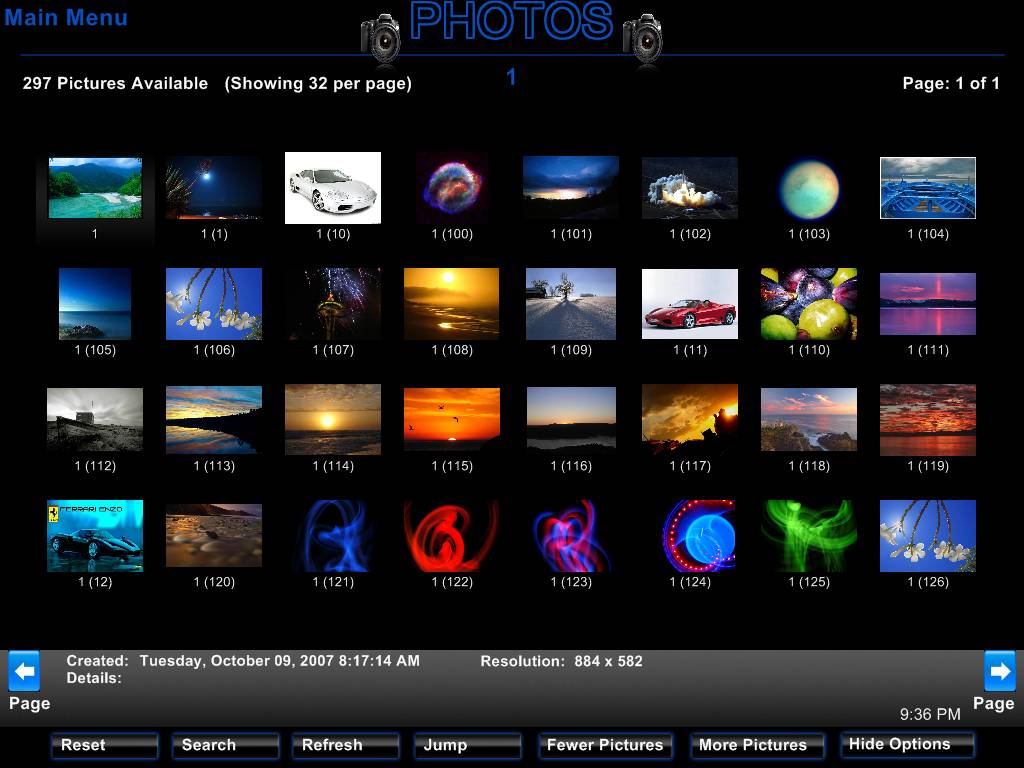Return to Main Menu

[66, 18]
